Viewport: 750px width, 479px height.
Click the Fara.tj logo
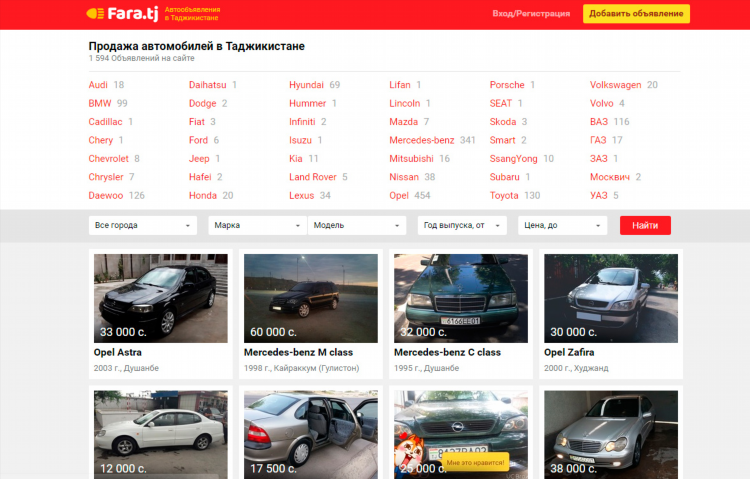click(122, 13)
